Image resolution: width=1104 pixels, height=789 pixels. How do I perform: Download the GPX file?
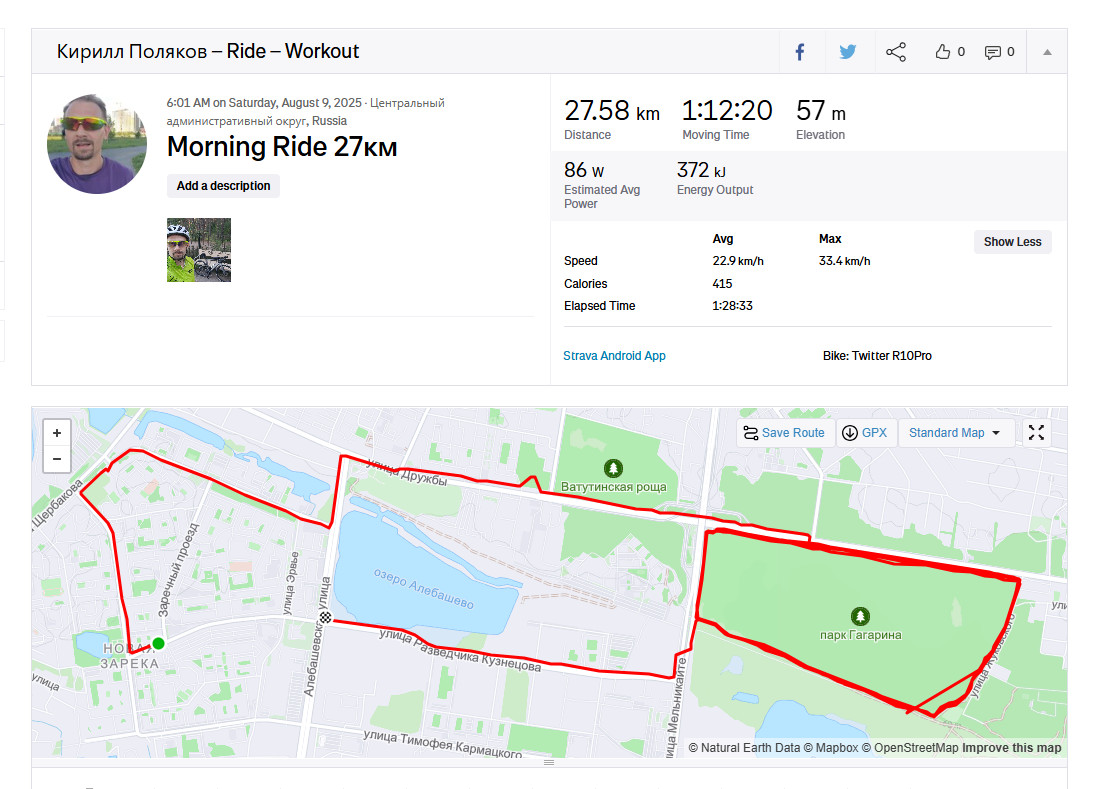[865, 433]
